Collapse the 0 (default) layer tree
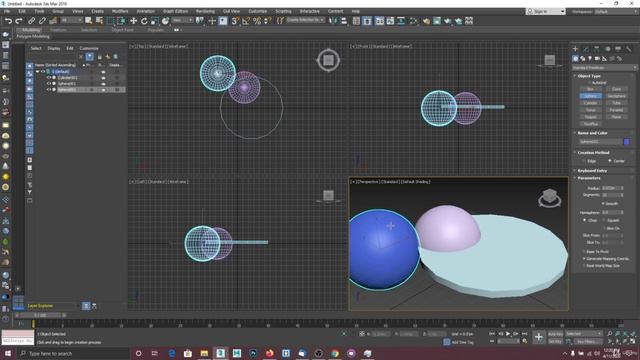Image resolution: width=640 pixels, height=360 pixels. pos(38,71)
